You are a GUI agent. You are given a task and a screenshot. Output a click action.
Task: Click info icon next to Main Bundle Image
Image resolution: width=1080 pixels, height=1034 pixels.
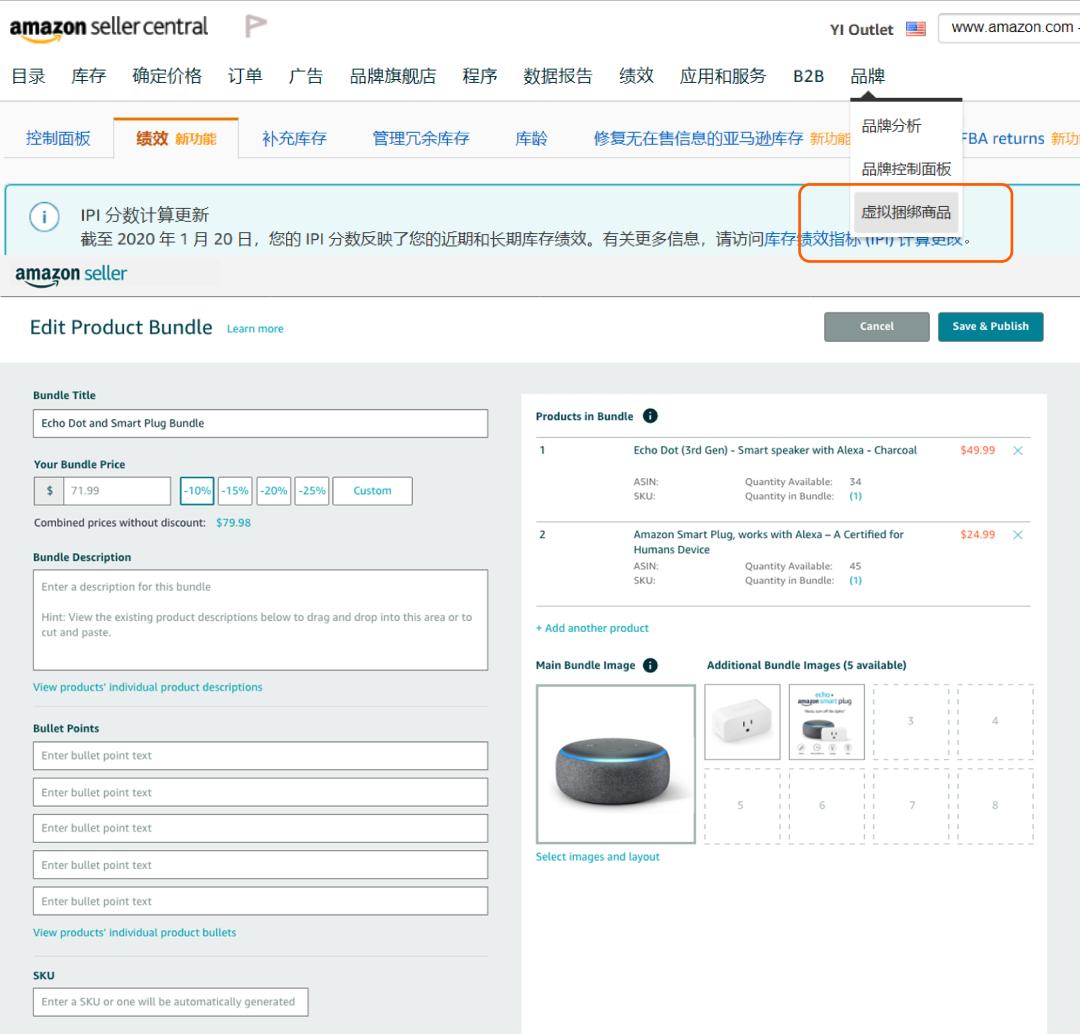[x=650, y=665]
